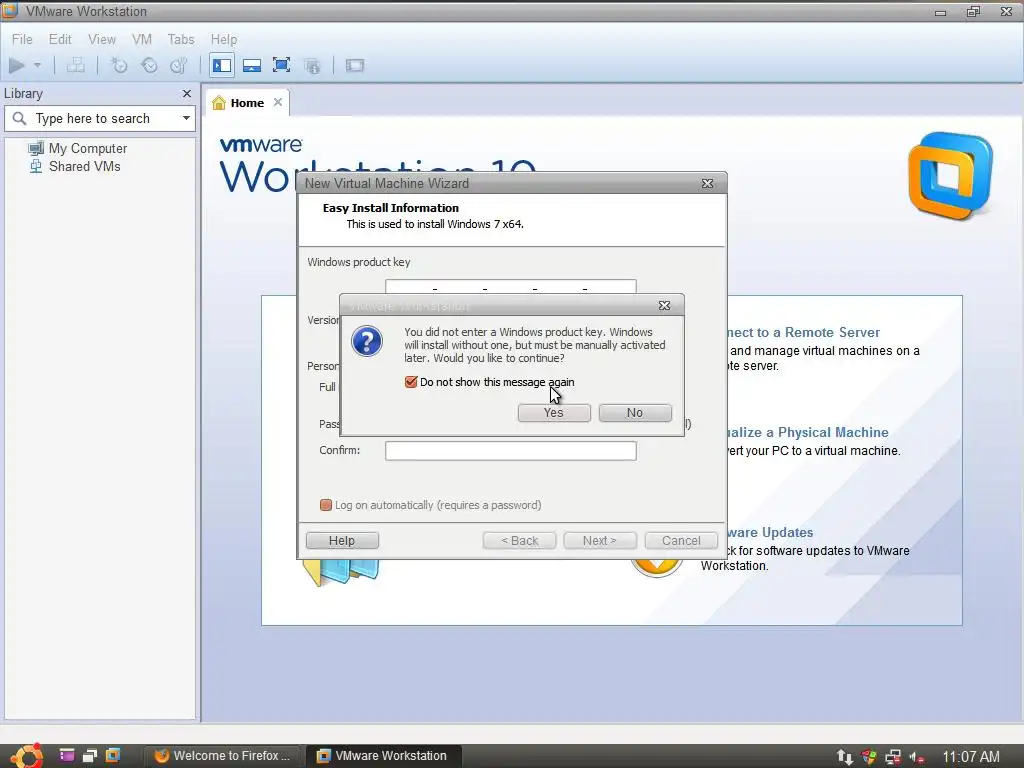Click the library search field
This screenshot has height=768, width=1024.
(x=99, y=118)
